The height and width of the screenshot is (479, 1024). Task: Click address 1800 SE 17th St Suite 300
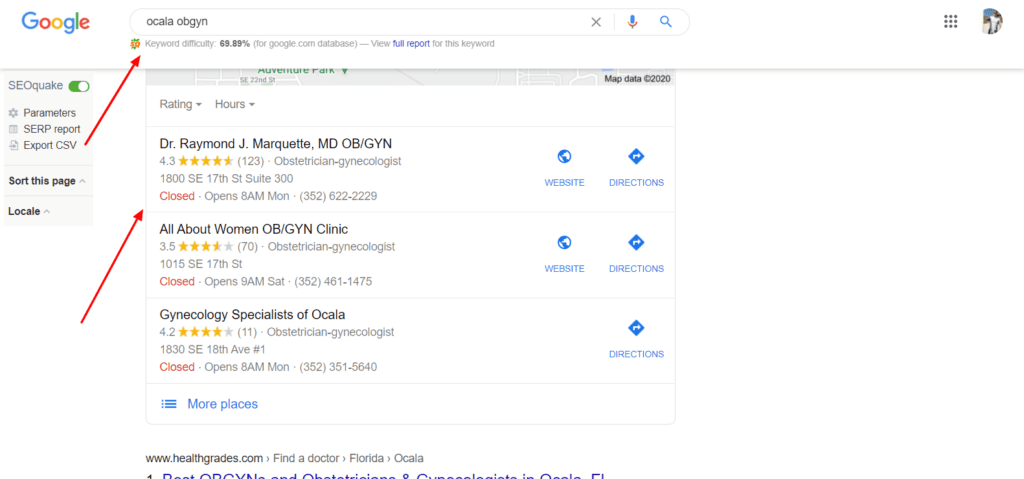(226, 178)
